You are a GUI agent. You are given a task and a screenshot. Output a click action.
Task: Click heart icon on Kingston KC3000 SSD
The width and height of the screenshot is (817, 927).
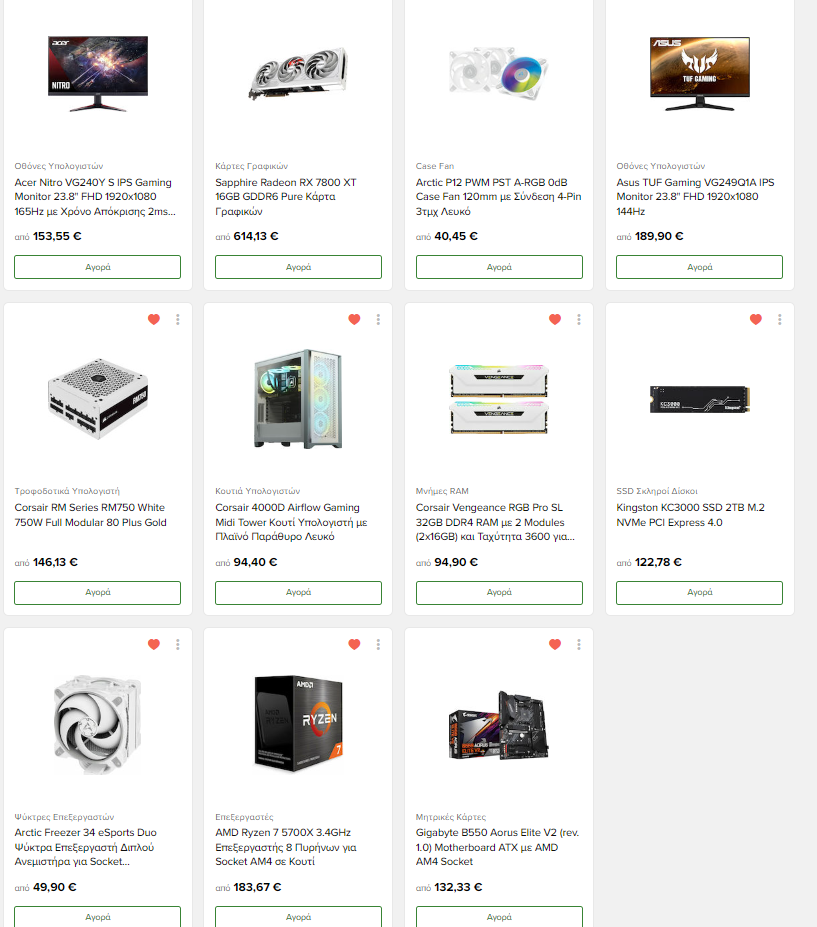click(x=756, y=319)
